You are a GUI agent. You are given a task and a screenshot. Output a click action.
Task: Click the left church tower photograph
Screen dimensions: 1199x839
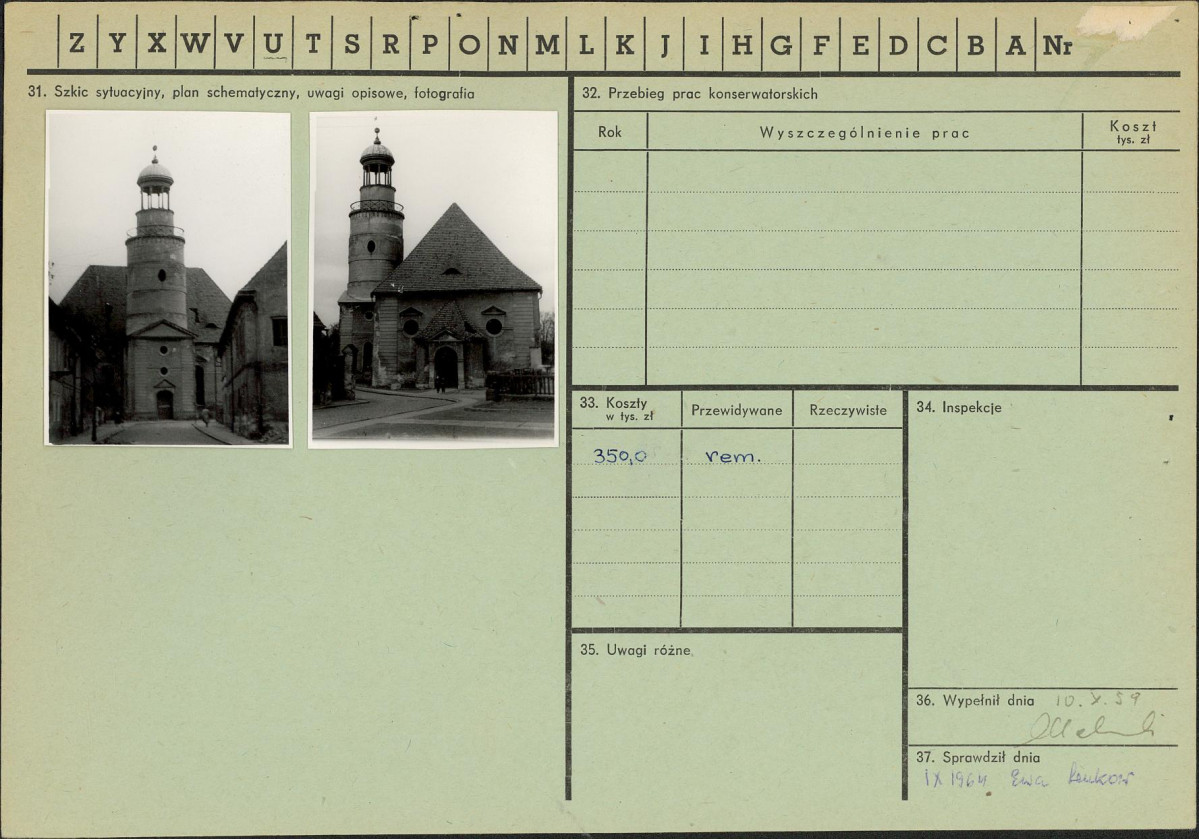click(x=168, y=278)
